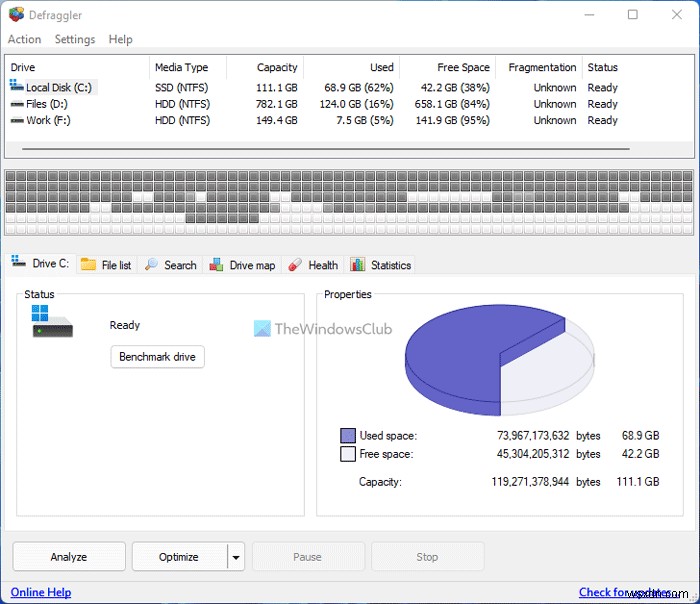Viewport: 700px width, 604px height.
Task: Click the Pause button
Action: pos(308,557)
